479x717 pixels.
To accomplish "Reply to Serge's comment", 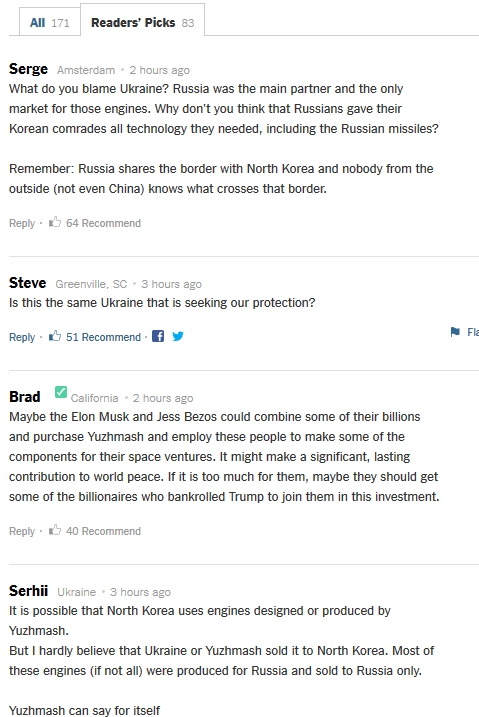I will pyautogui.click(x=22, y=223).
